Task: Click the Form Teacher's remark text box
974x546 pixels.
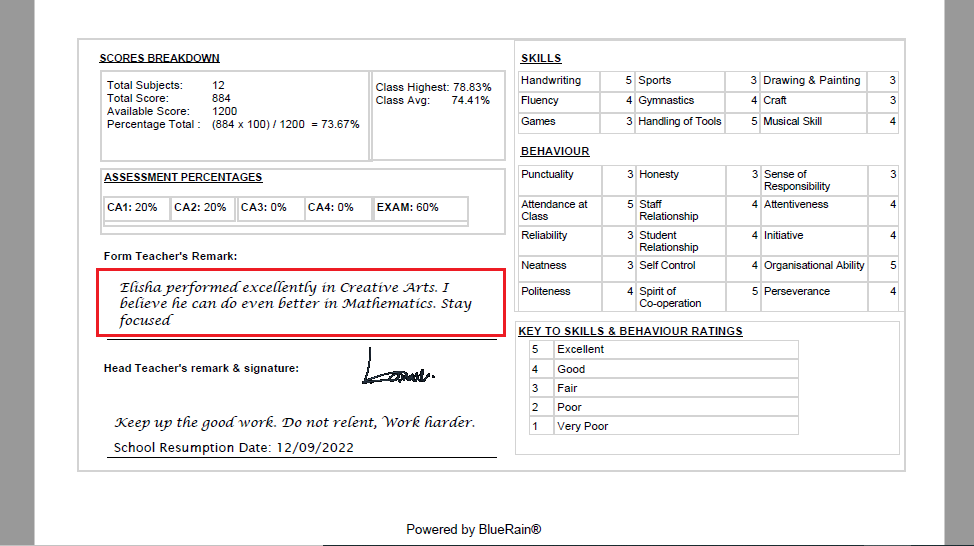Action: (300, 303)
